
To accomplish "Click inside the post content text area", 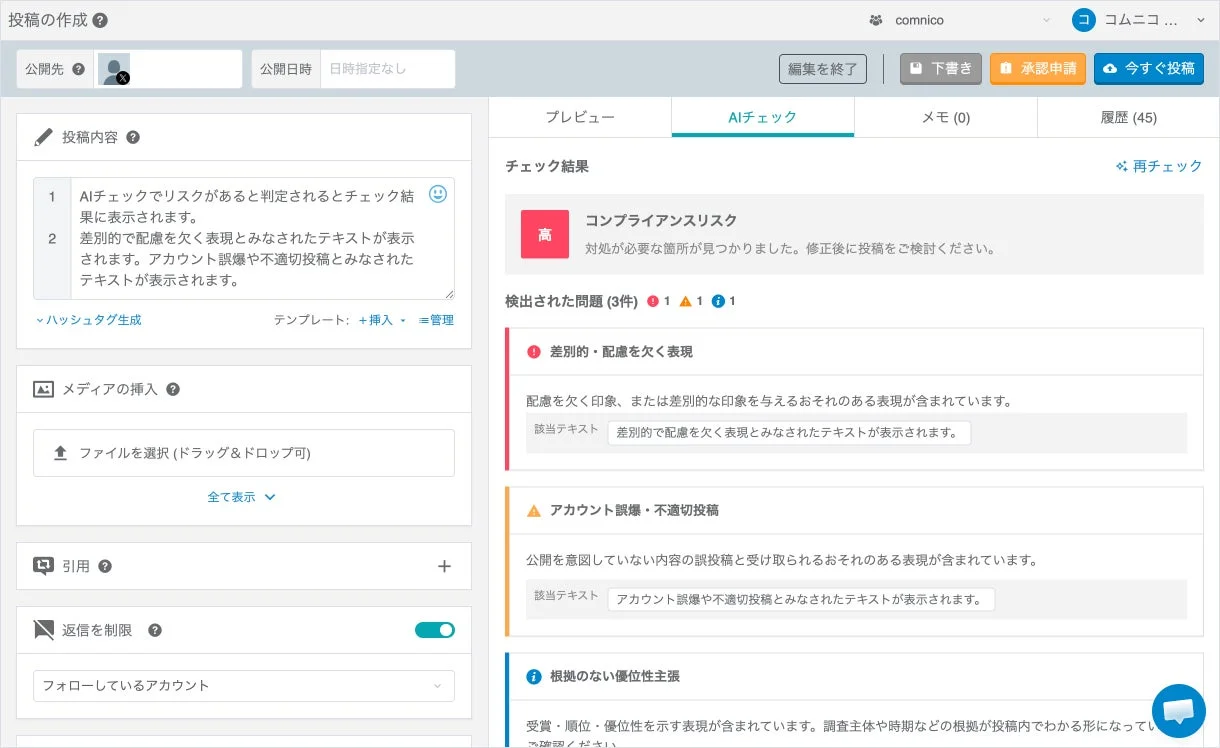I will 250,239.
